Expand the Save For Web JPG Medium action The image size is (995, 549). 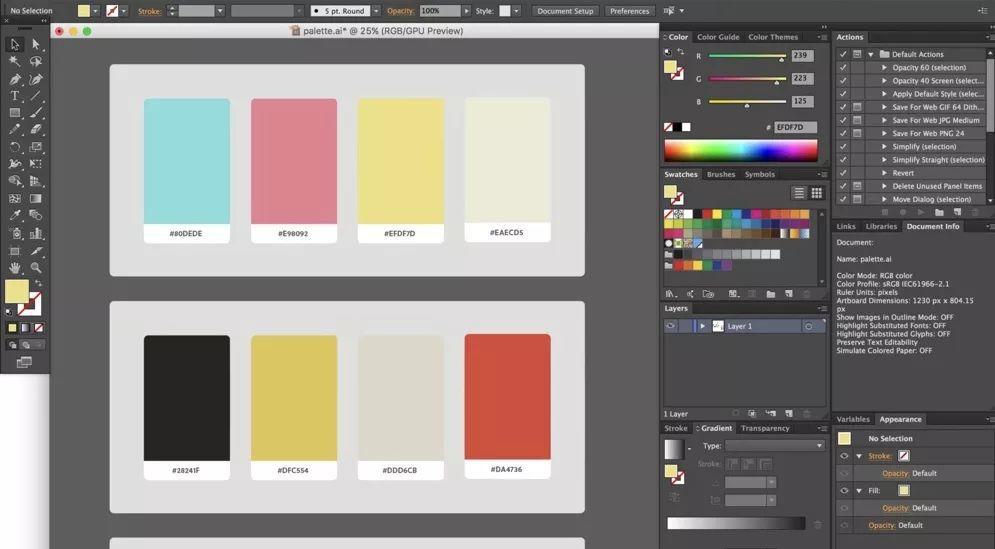pyautogui.click(x=885, y=120)
